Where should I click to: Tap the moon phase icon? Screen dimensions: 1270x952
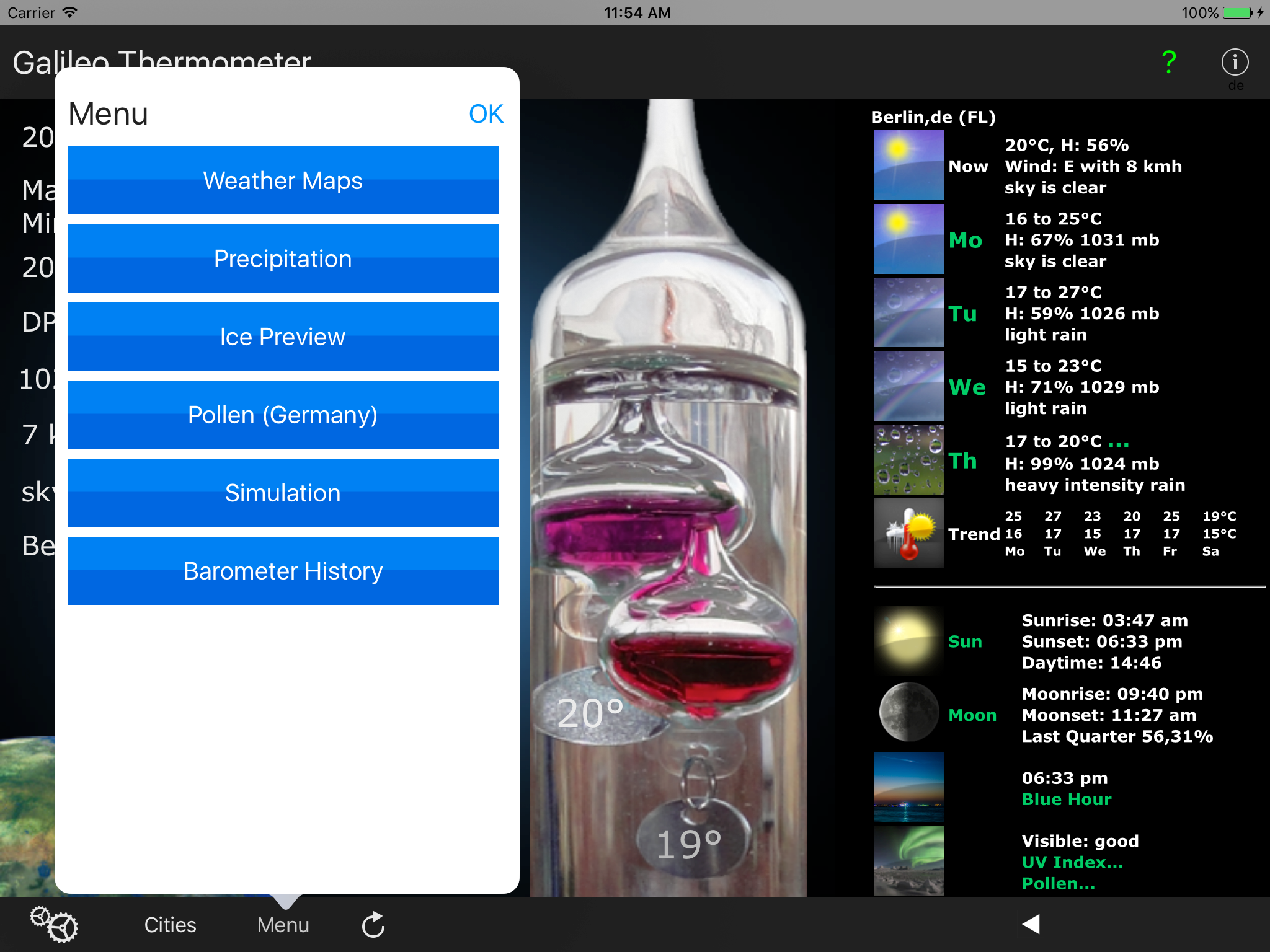pos(908,713)
